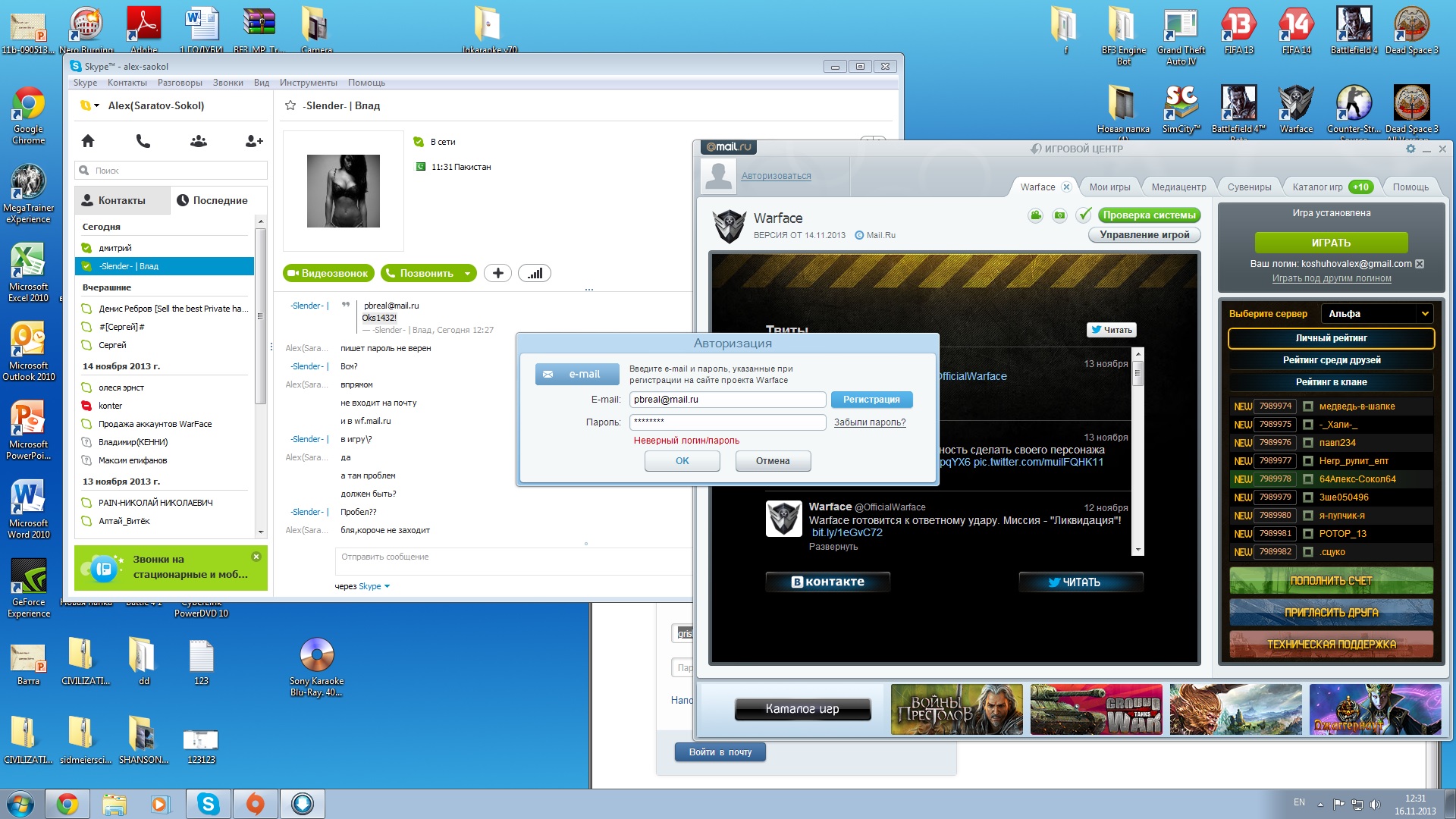Click the volume icon in system tray
This screenshot has width=1456, height=819.
(x=1376, y=804)
